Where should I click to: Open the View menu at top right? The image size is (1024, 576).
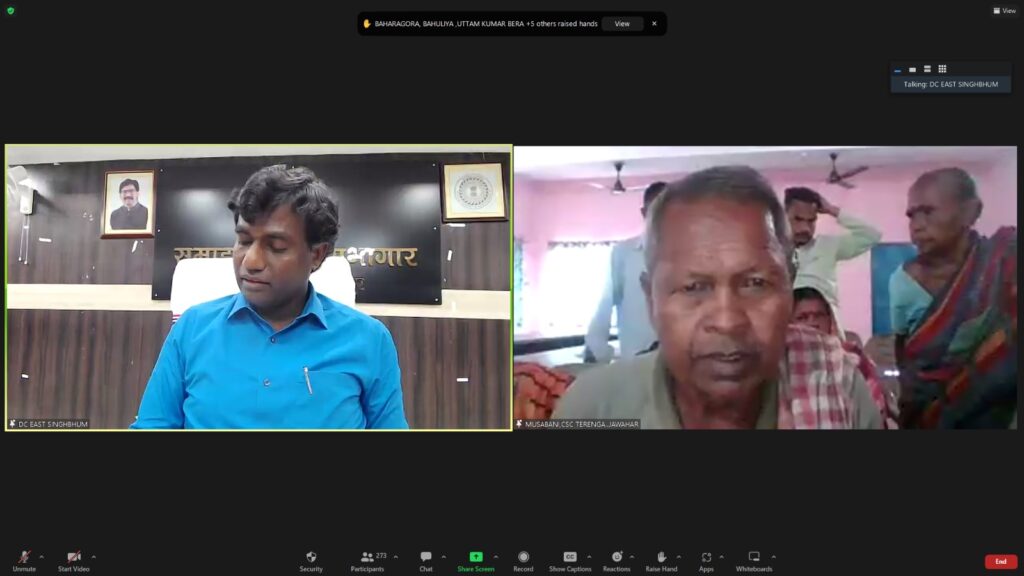tap(1004, 11)
